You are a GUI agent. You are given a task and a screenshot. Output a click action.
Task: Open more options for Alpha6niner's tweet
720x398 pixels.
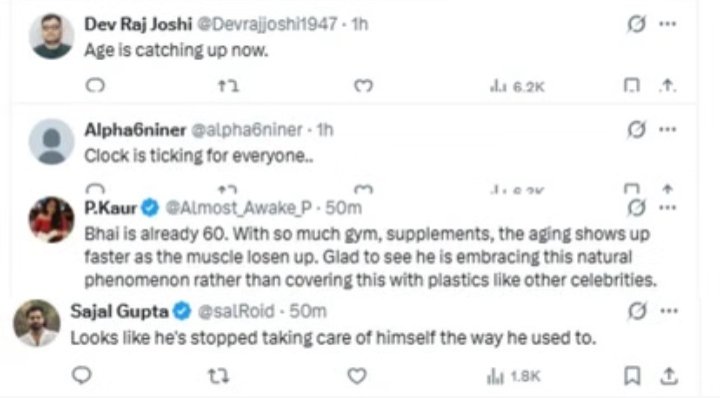coord(667,129)
